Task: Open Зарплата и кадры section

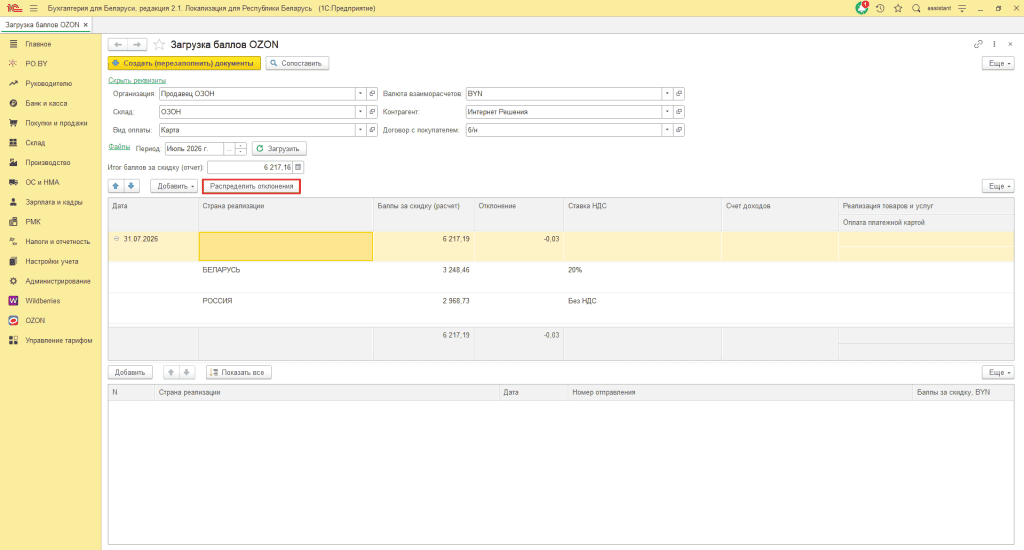Action: [54, 202]
